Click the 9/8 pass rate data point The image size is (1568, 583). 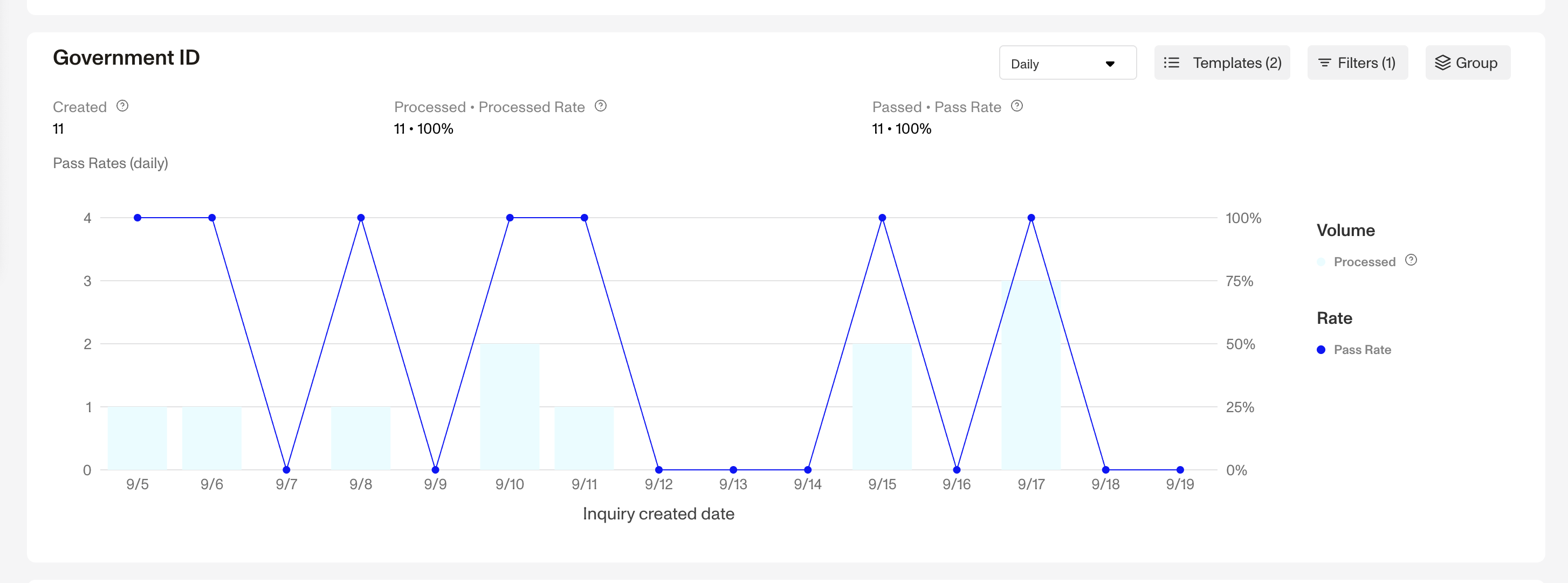point(361,218)
